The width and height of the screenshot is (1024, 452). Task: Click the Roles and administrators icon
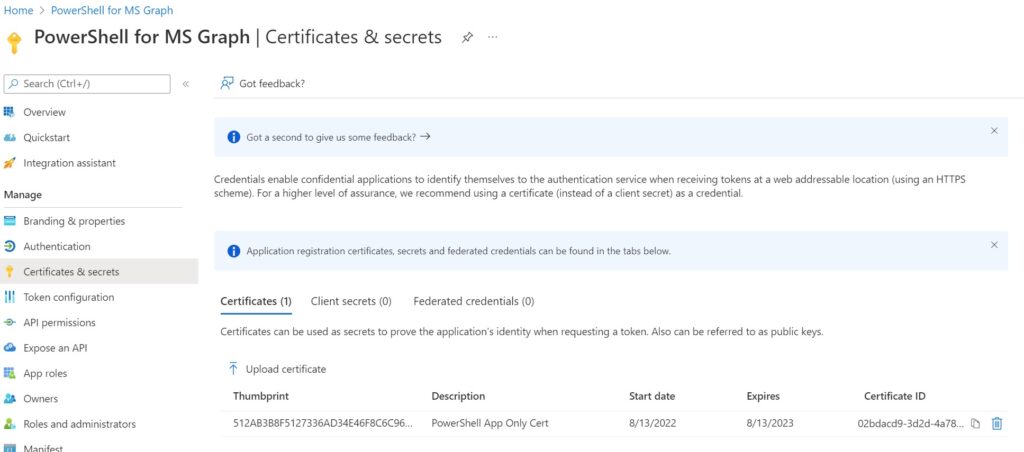9,424
